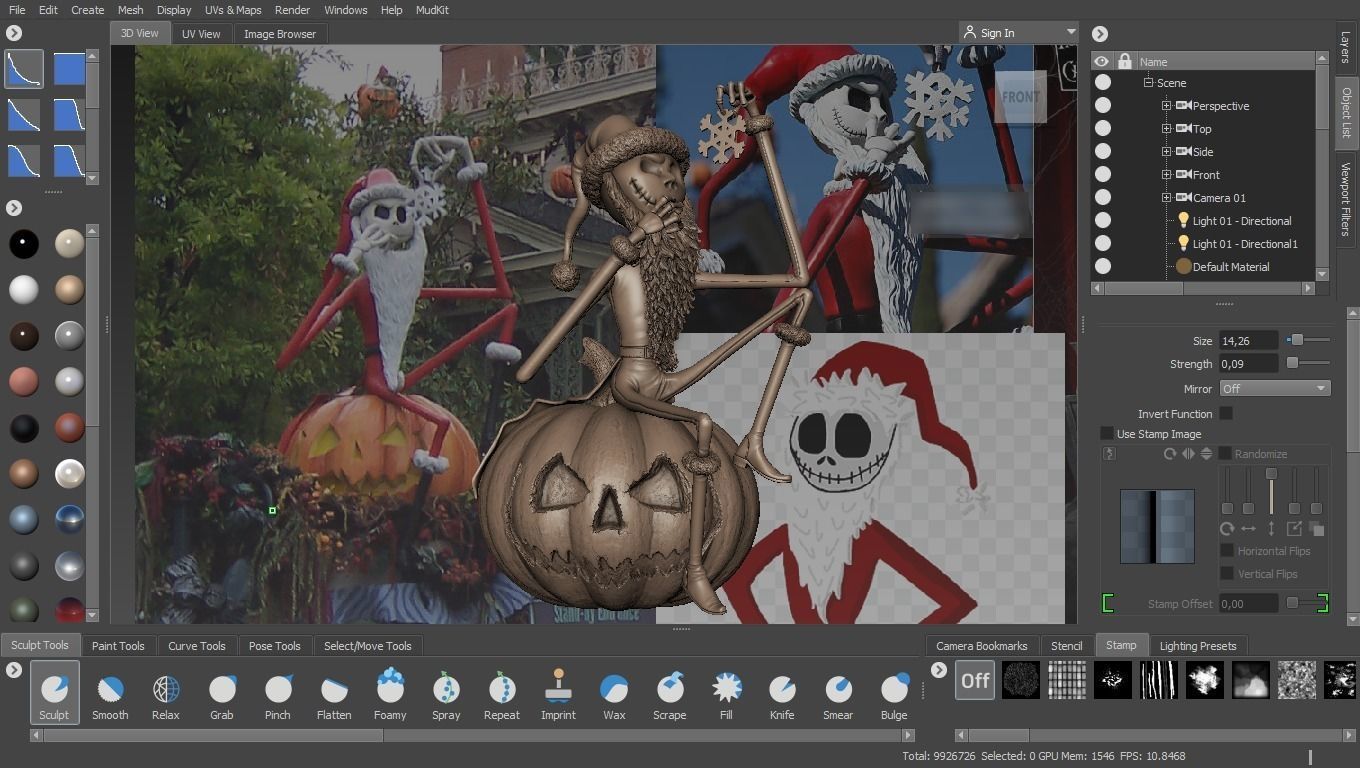
Task: Expand the Front camera node
Action: pos(1166,174)
